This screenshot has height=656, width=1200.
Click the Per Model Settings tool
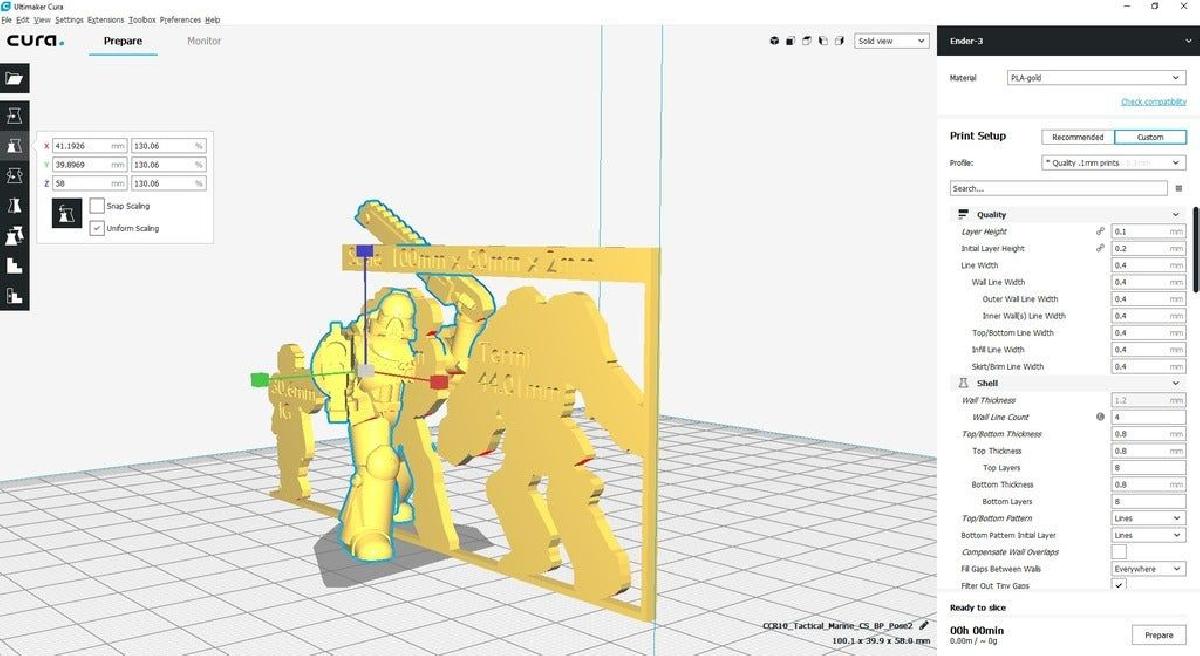pos(15,236)
